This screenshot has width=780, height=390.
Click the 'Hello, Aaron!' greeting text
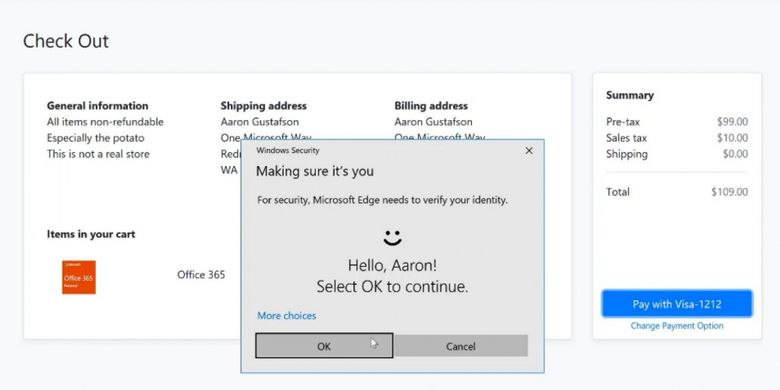[392, 265]
